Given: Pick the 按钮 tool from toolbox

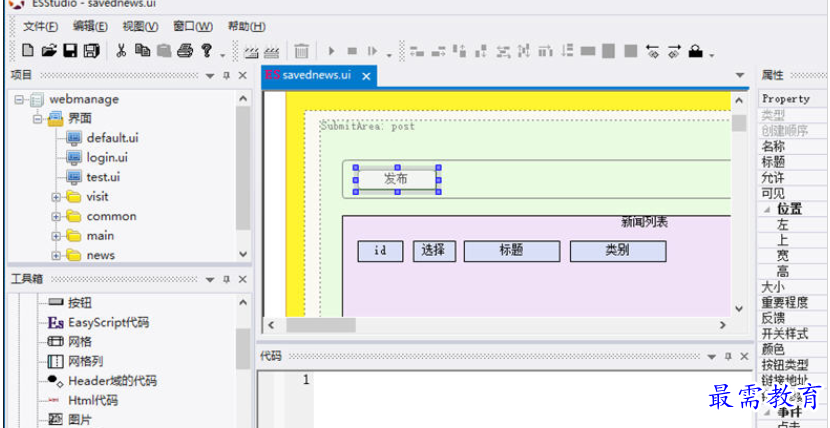Looking at the screenshot, I should click(x=79, y=303).
